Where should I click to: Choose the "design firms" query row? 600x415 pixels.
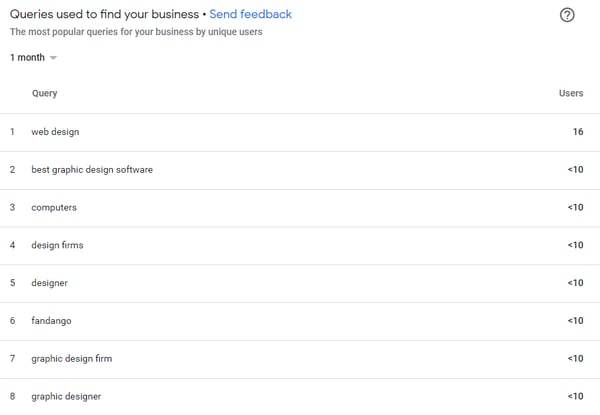[x=58, y=245]
